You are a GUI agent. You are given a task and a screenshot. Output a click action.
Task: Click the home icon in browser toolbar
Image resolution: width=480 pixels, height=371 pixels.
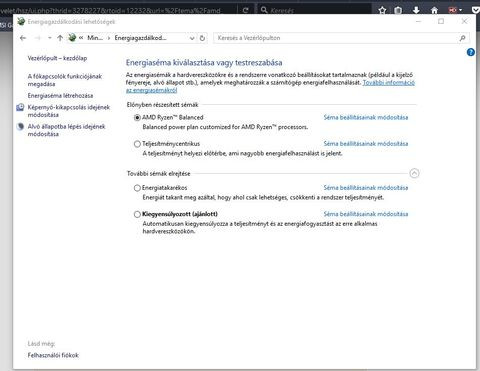tap(434, 10)
